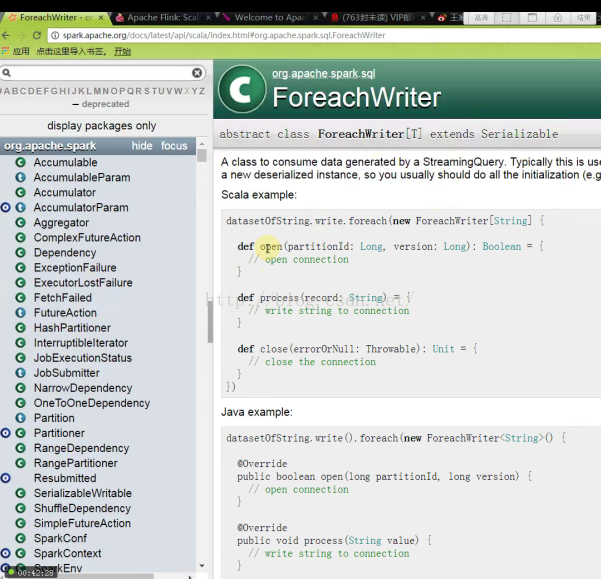Close the ForeachWriter browser tab
601x579 pixels.
[101, 18]
